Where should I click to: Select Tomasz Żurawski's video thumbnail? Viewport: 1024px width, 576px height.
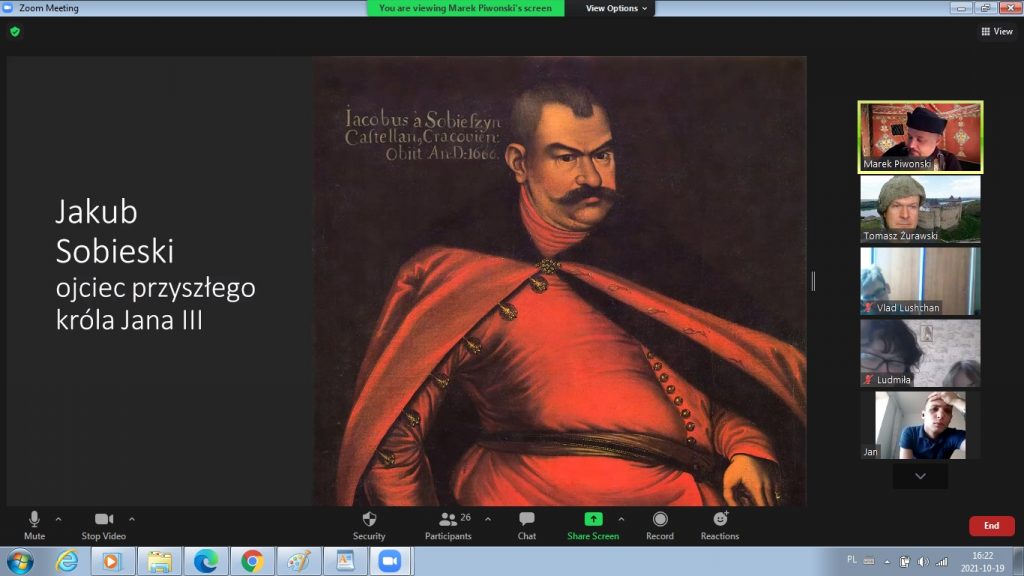point(920,209)
